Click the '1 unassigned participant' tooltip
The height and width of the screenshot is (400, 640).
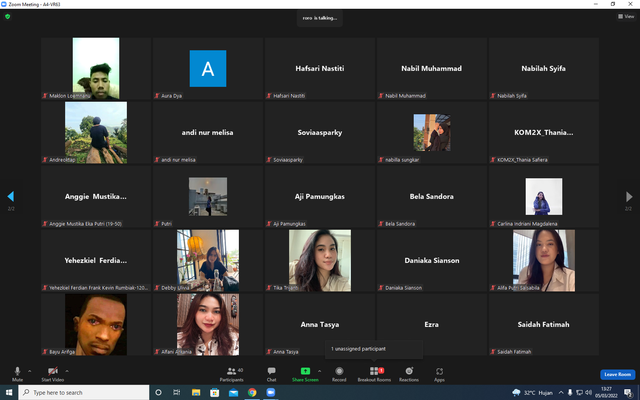[374, 349]
